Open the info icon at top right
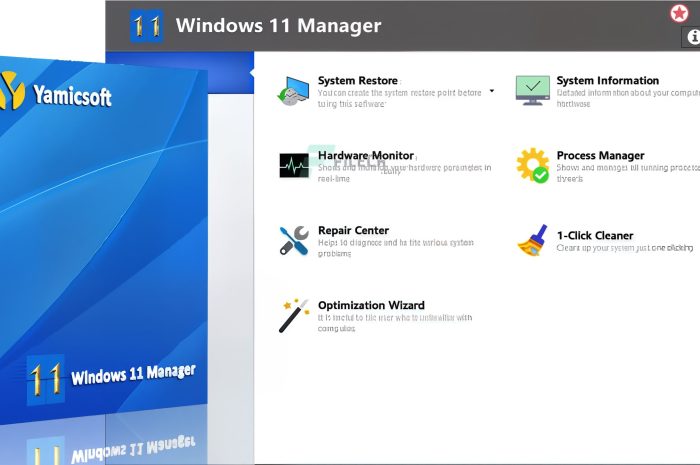The width and height of the screenshot is (700, 465). coord(692,37)
